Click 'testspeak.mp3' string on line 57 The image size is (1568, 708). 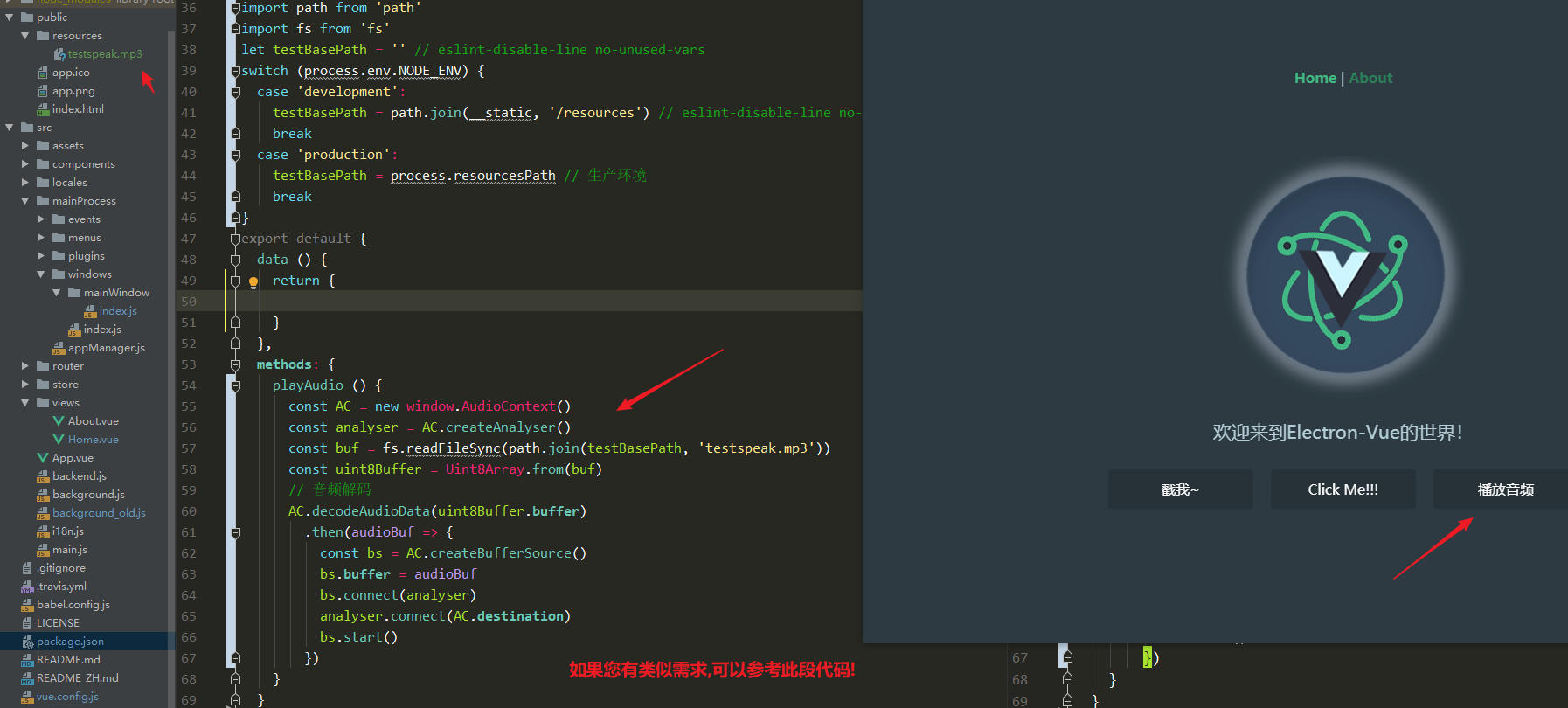click(756, 448)
